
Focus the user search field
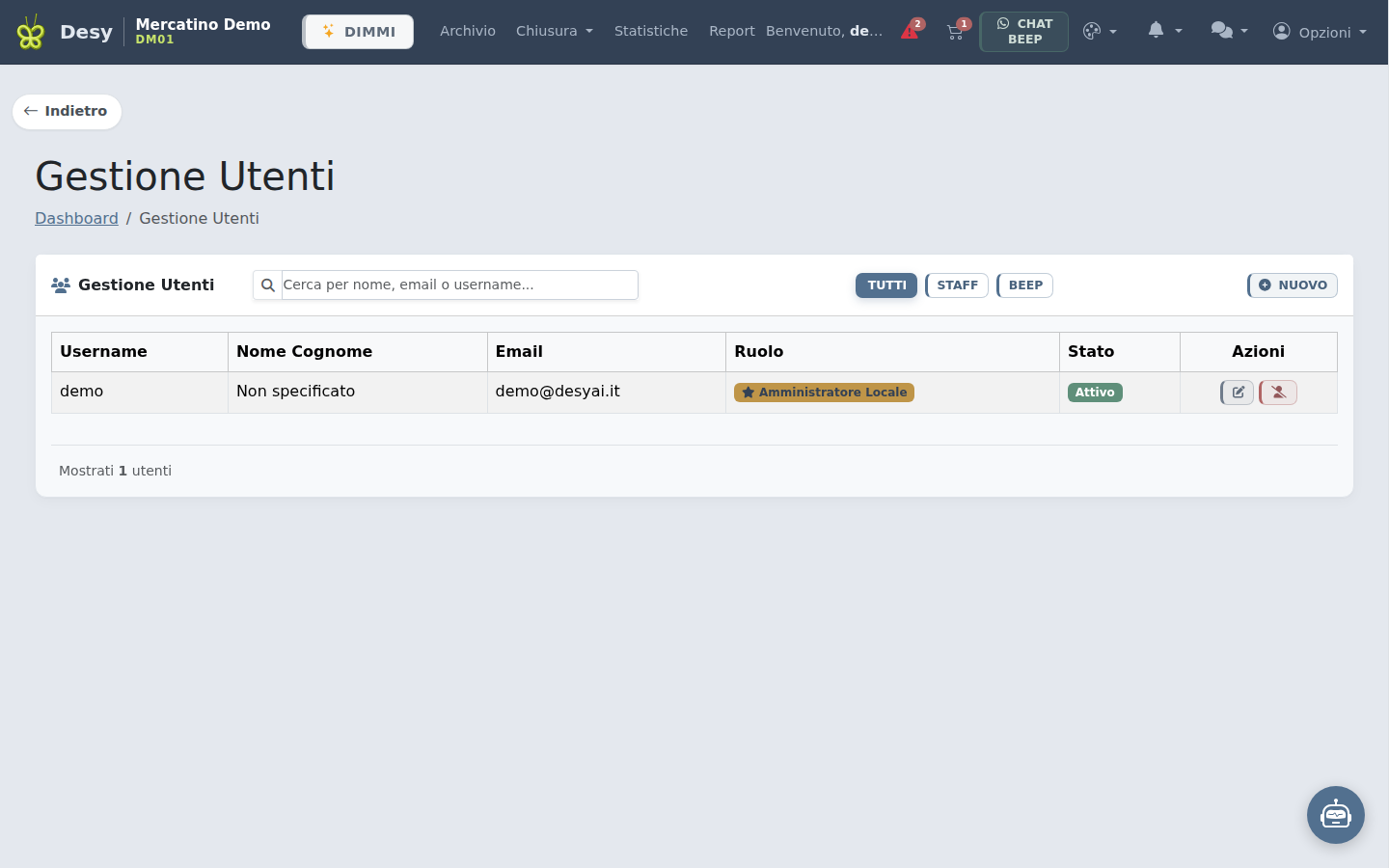[x=459, y=285]
